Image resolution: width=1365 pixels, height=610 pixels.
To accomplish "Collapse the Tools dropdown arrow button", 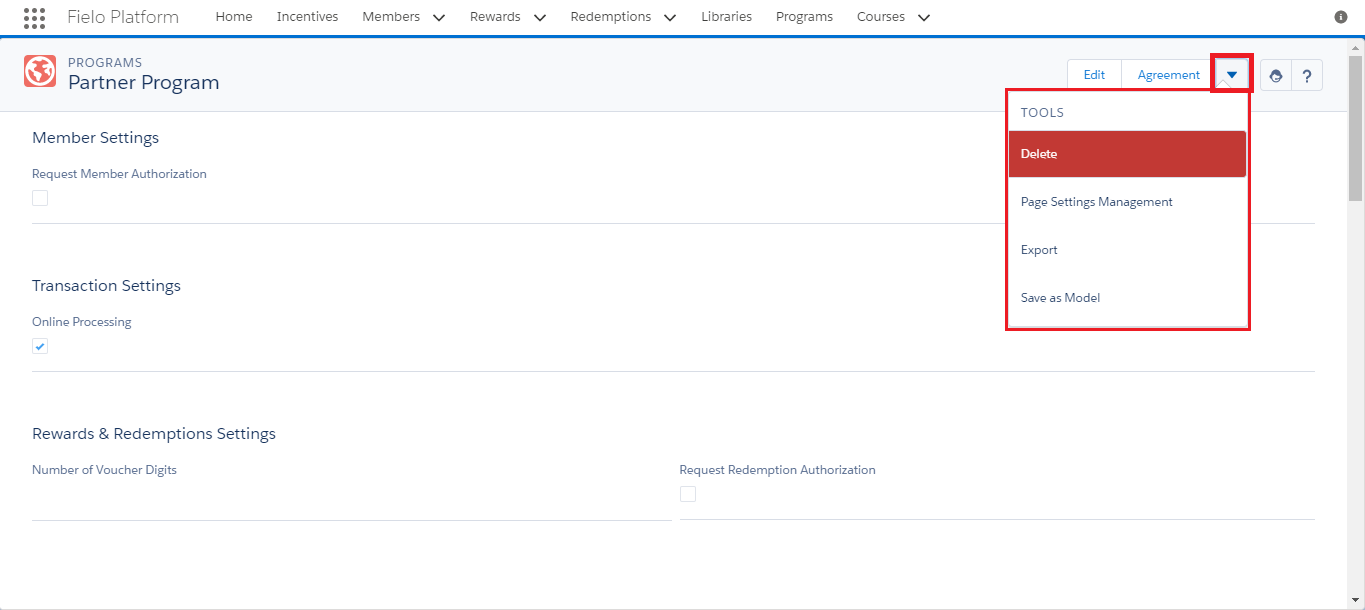I will [x=1232, y=75].
